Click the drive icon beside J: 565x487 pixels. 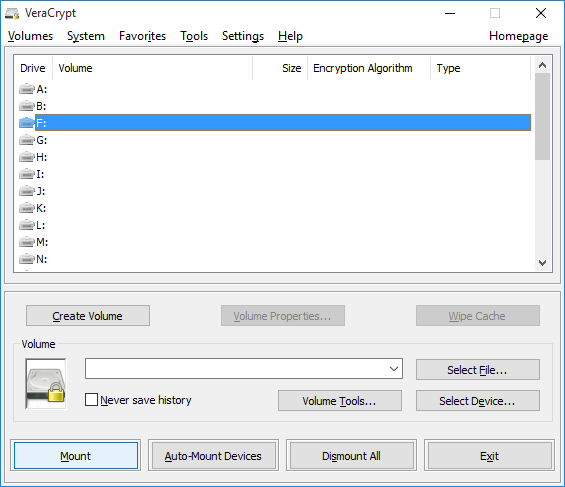(x=27, y=191)
